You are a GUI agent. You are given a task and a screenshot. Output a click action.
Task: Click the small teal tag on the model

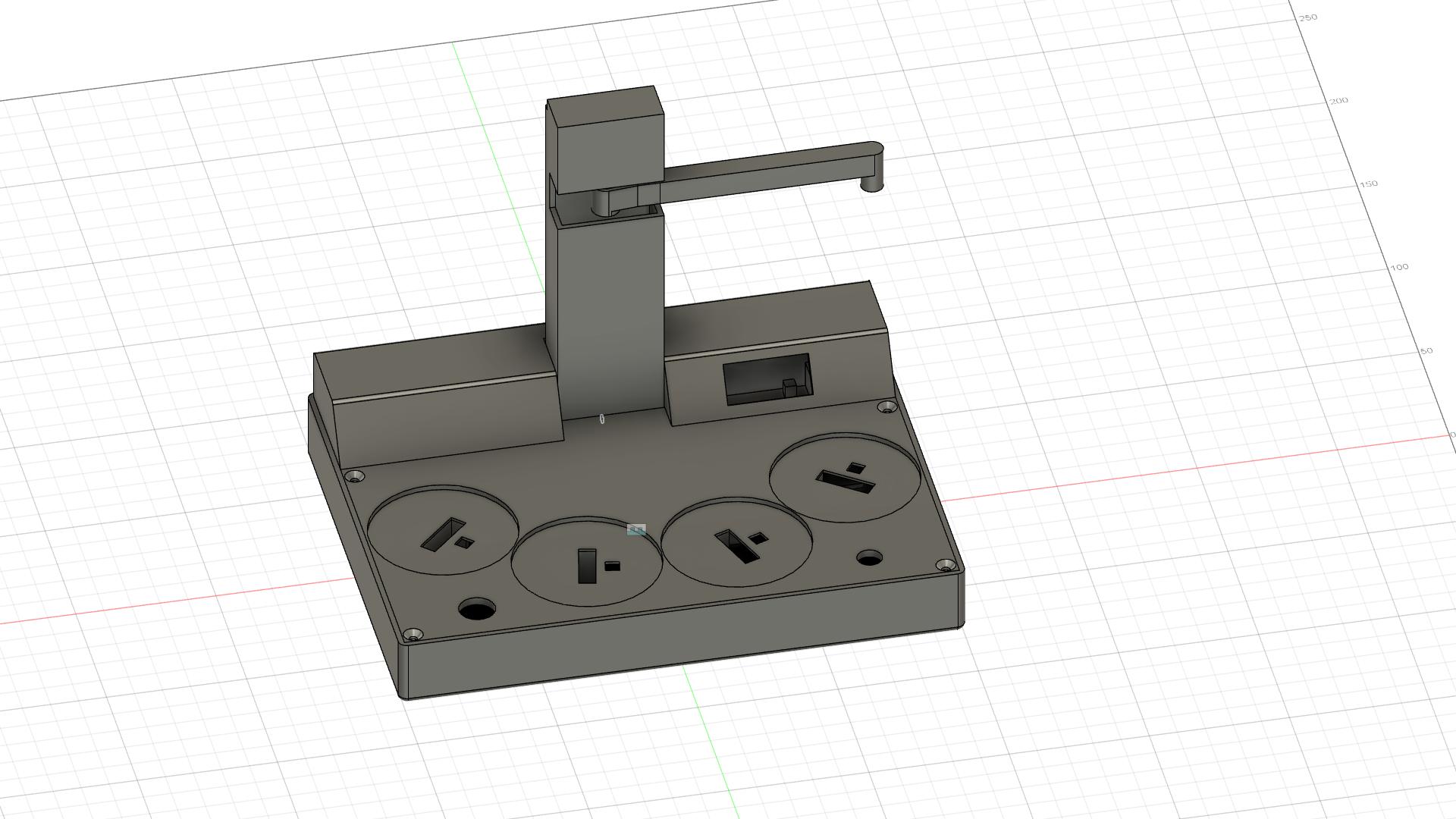point(636,529)
